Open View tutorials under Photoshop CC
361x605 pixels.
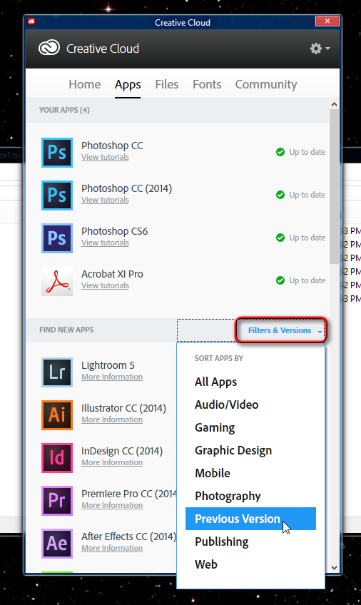(x=105, y=157)
